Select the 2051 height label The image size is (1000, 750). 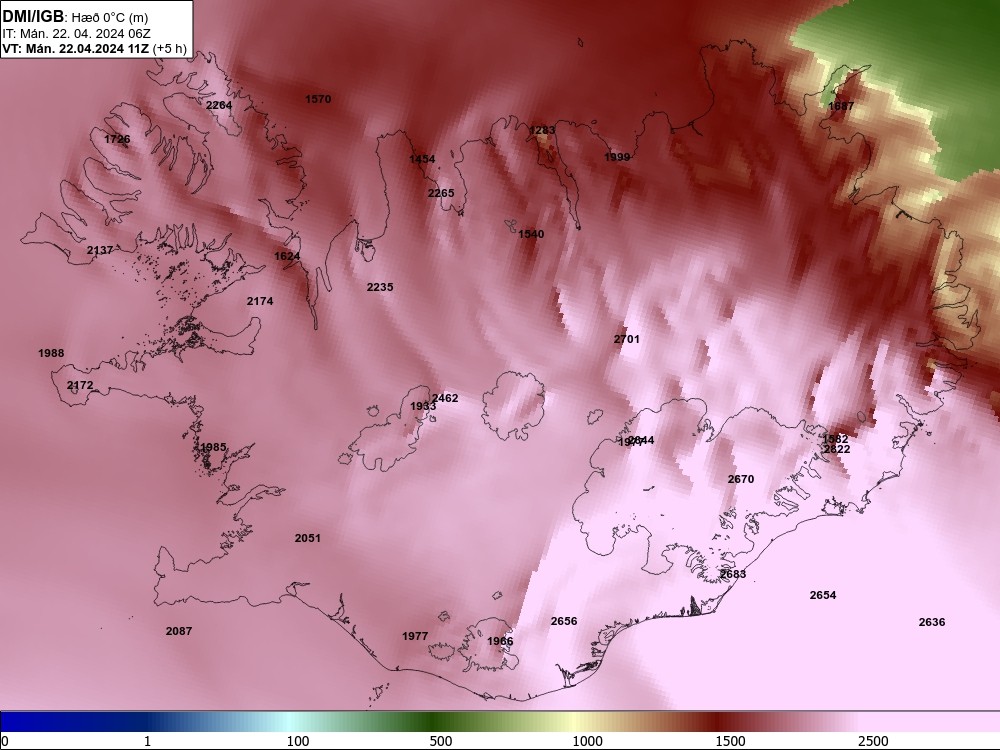[307, 538]
